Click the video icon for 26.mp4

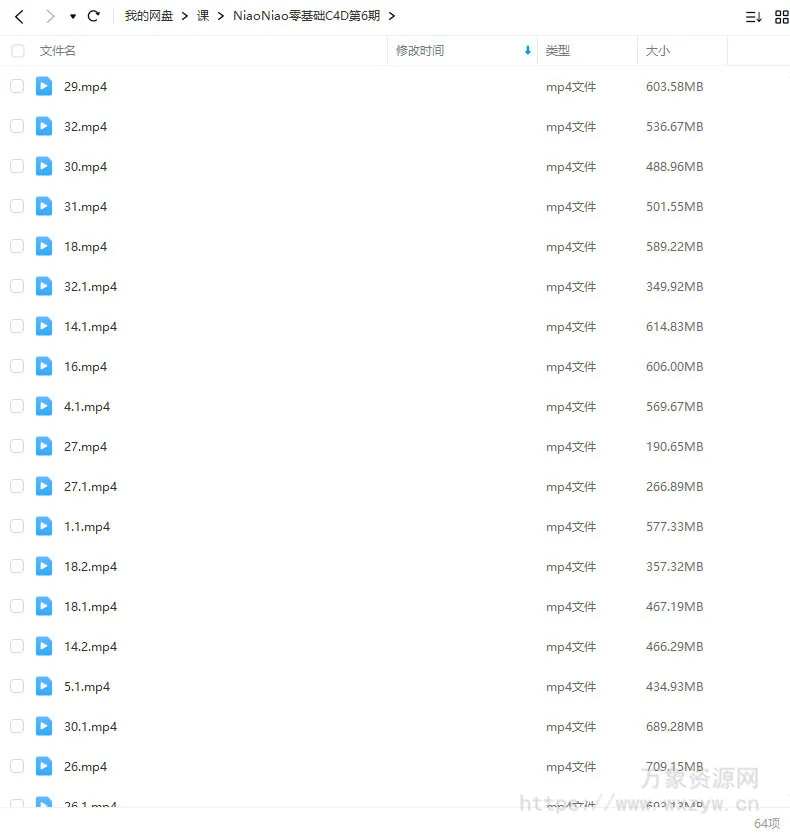(x=44, y=766)
